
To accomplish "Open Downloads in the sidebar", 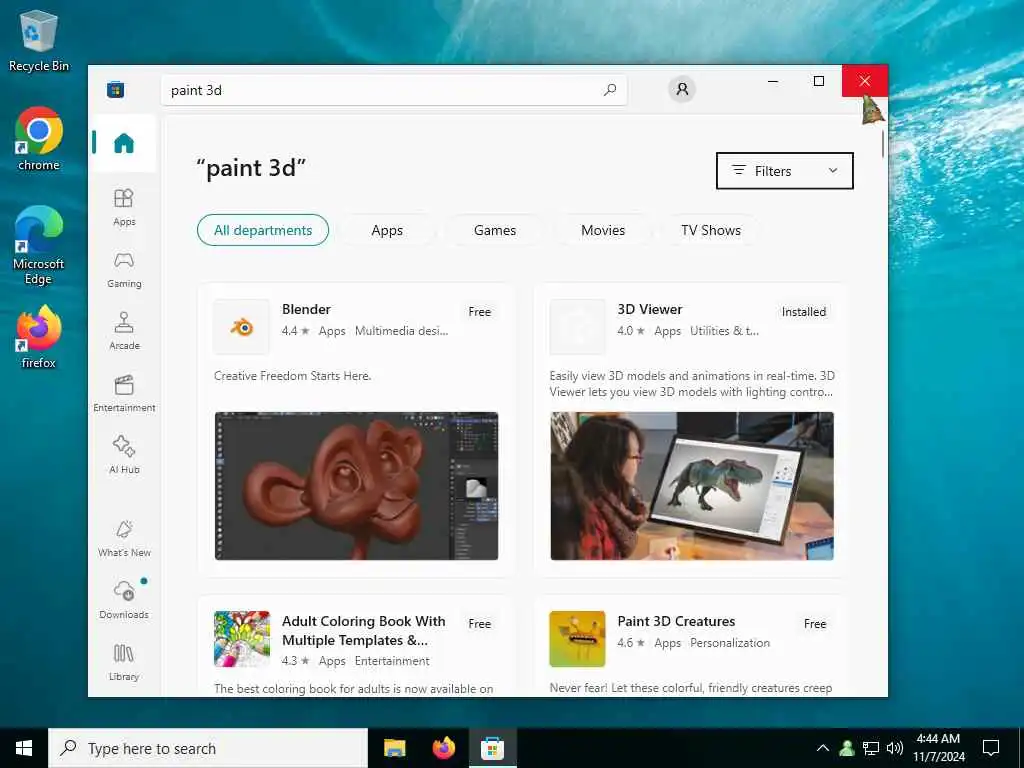I will (123, 600).
